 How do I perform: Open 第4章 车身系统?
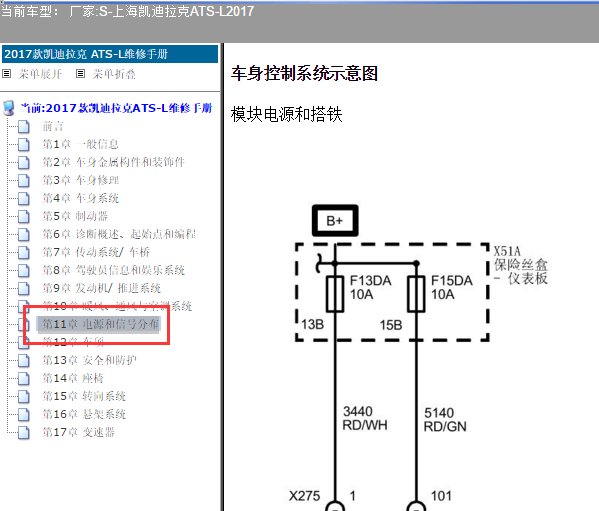click(81, 198)
